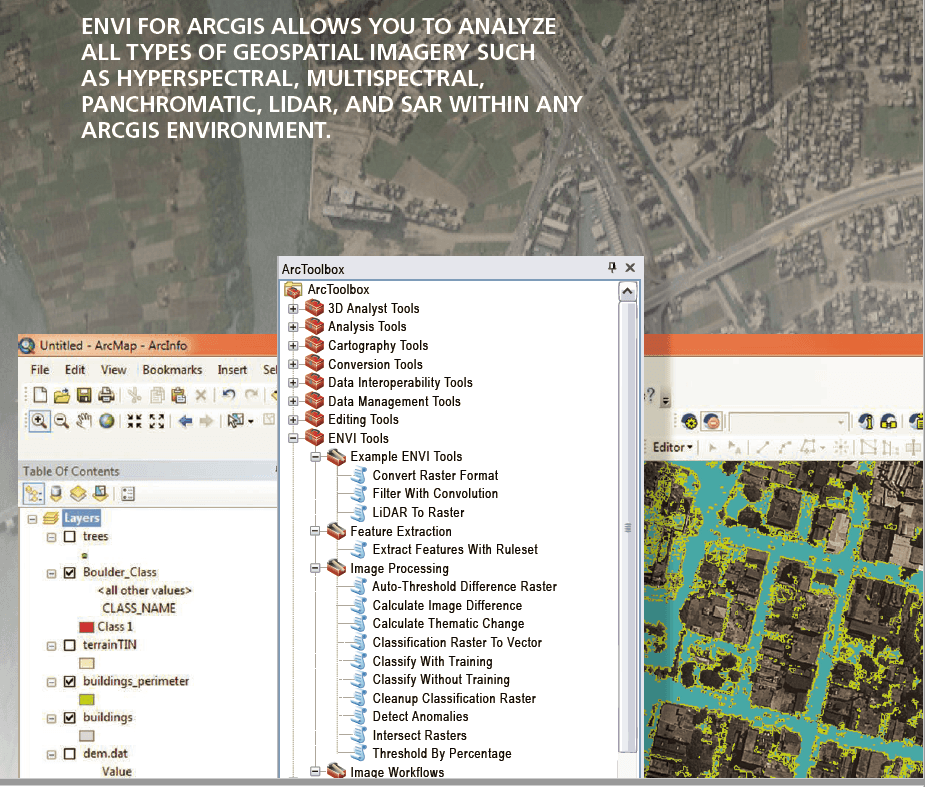Click the Fixed Zoom In arrows icon
925x787 pixels.
pos(135,421)
